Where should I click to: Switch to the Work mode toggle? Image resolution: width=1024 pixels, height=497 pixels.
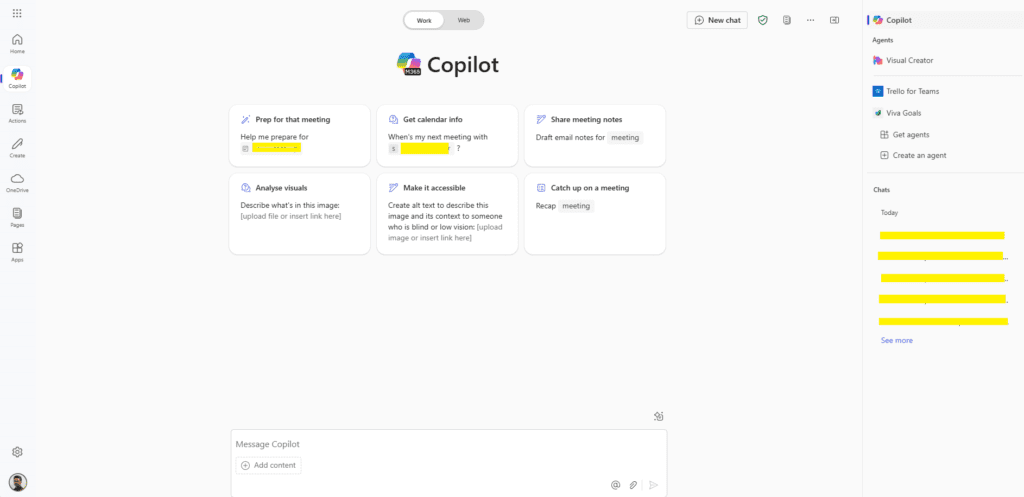tap(424, 20)
